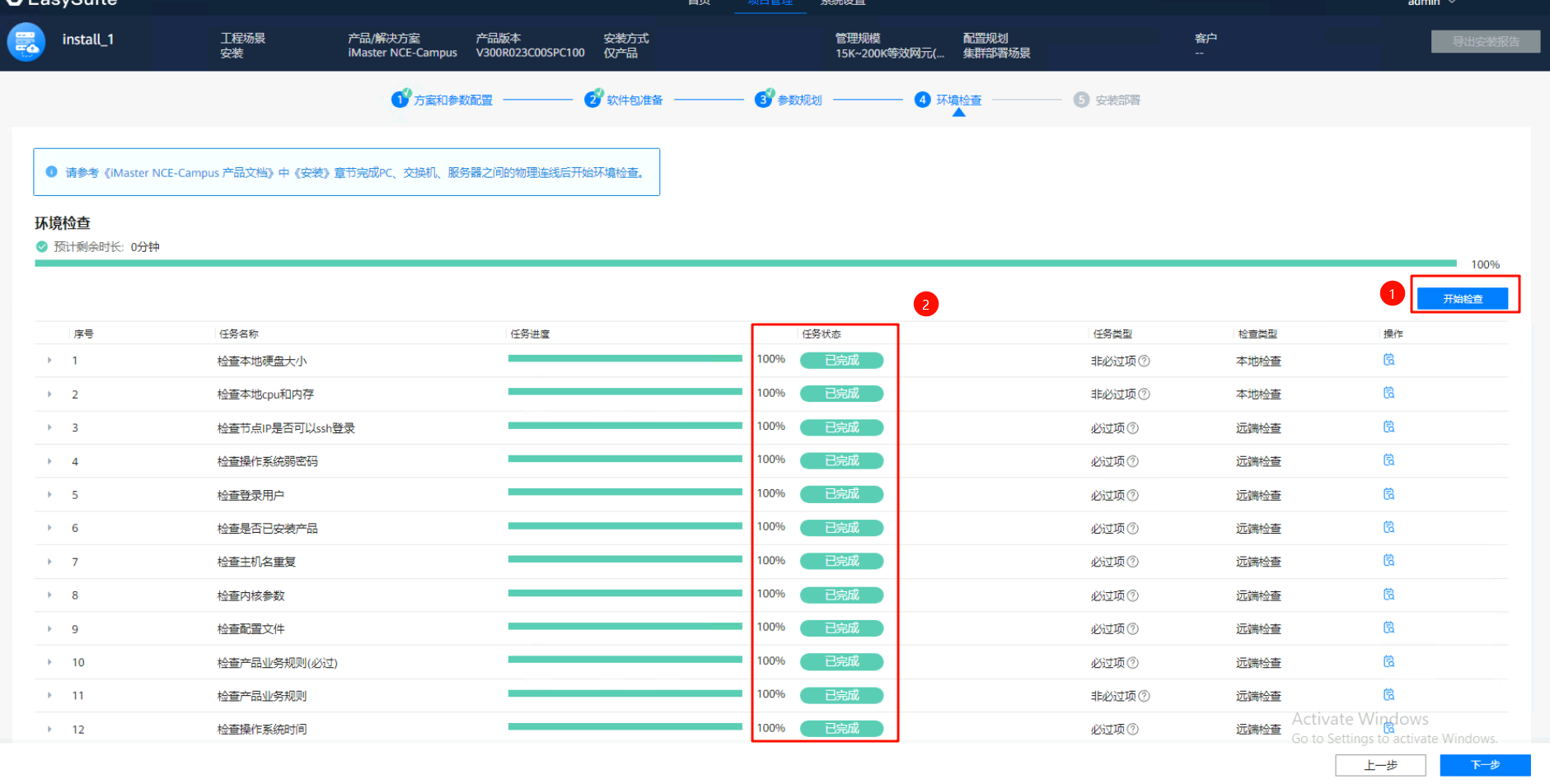Click the operation icon for 检查配置文件 row

[1388, 628]
